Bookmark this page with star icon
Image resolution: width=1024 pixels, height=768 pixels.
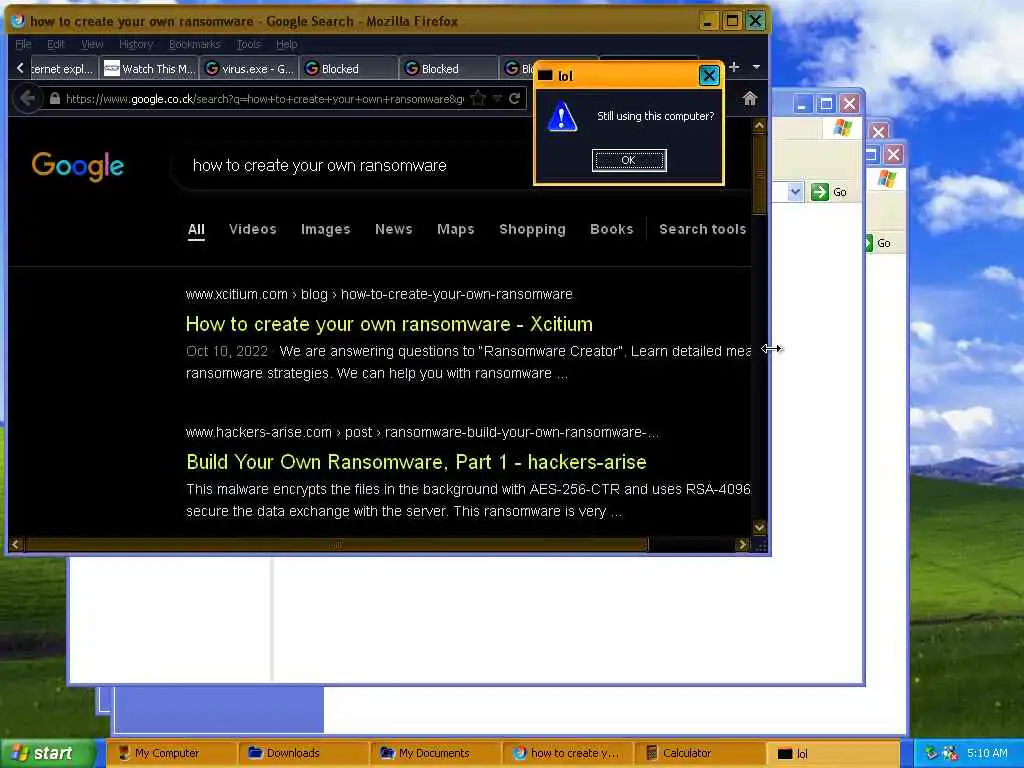[478, 99]
